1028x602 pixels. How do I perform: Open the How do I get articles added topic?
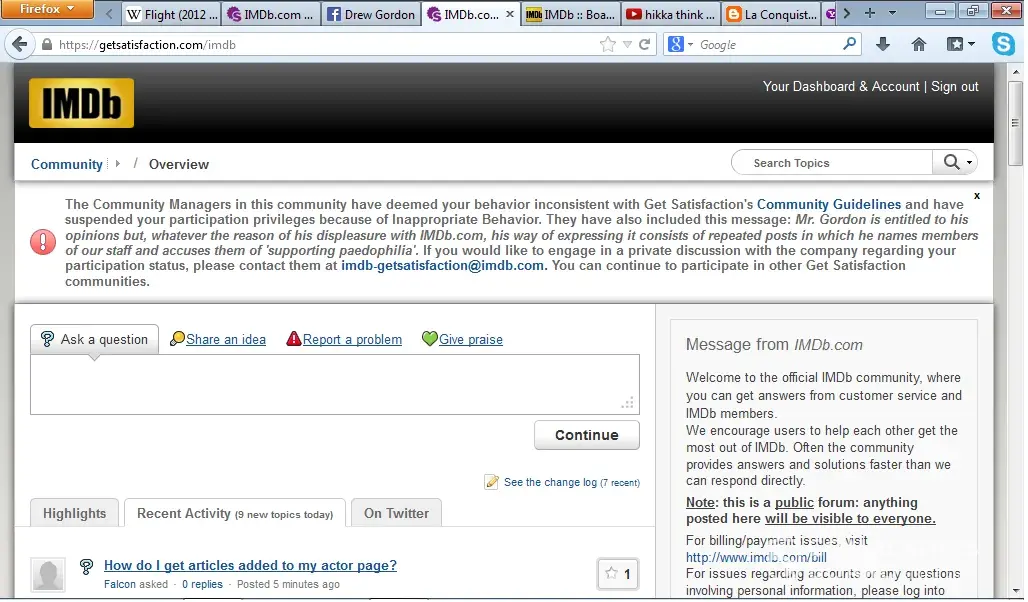[x=250, y=565]
